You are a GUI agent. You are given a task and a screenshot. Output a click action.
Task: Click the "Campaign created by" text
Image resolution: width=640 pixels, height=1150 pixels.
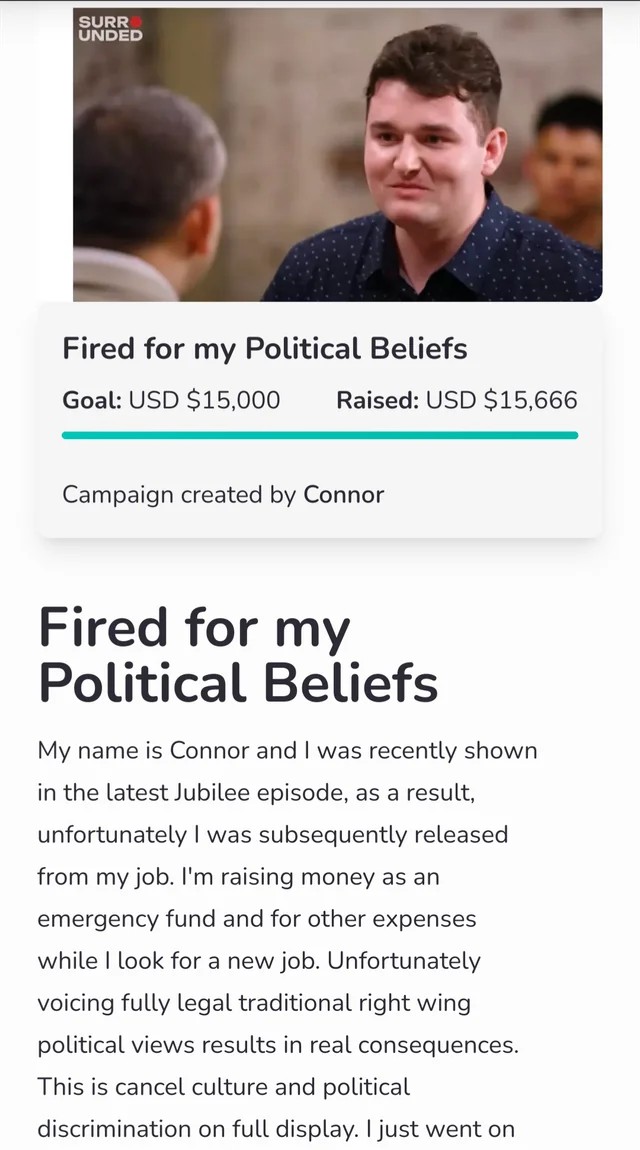click(x=179, y=494)
